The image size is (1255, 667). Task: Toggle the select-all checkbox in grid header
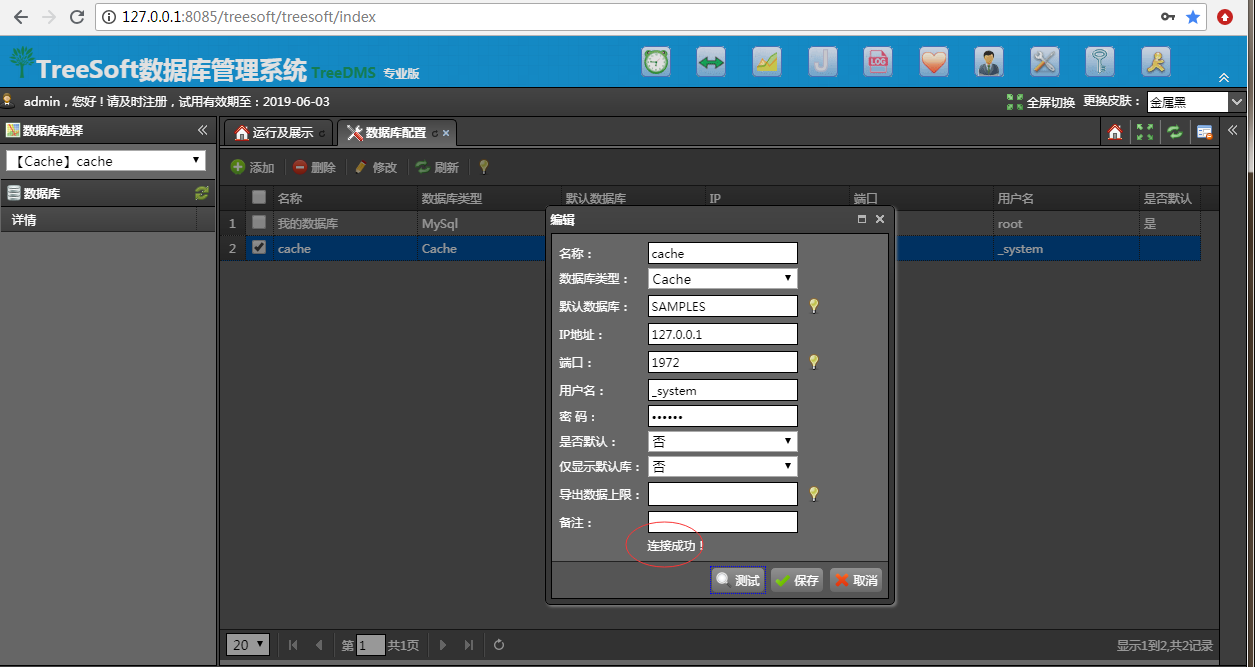[258, 197]
